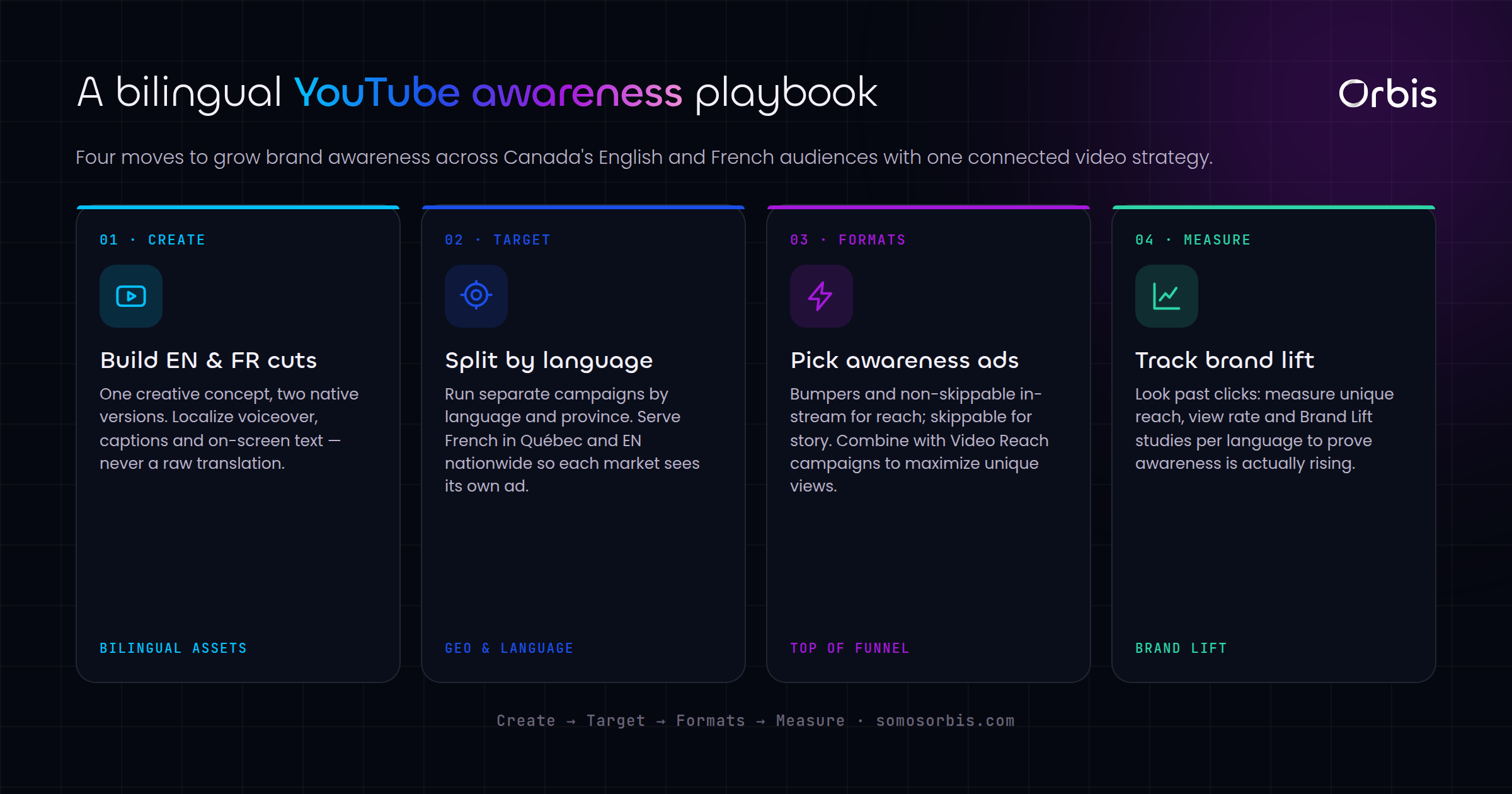1512x794 pixels.
Task: Click the Orbis logo
Action: pos(1387,95)
